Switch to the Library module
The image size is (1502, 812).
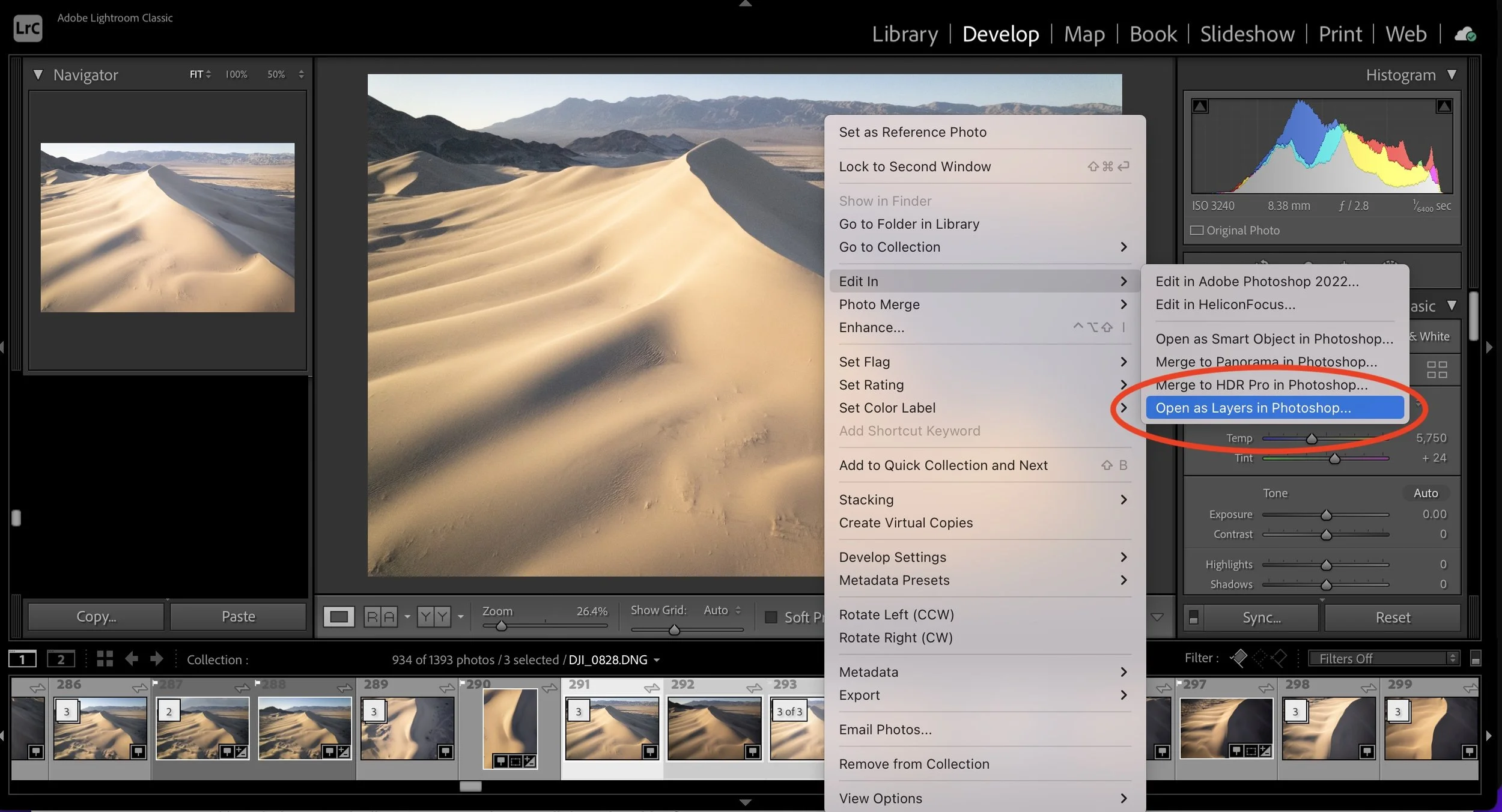coord(904,34)
